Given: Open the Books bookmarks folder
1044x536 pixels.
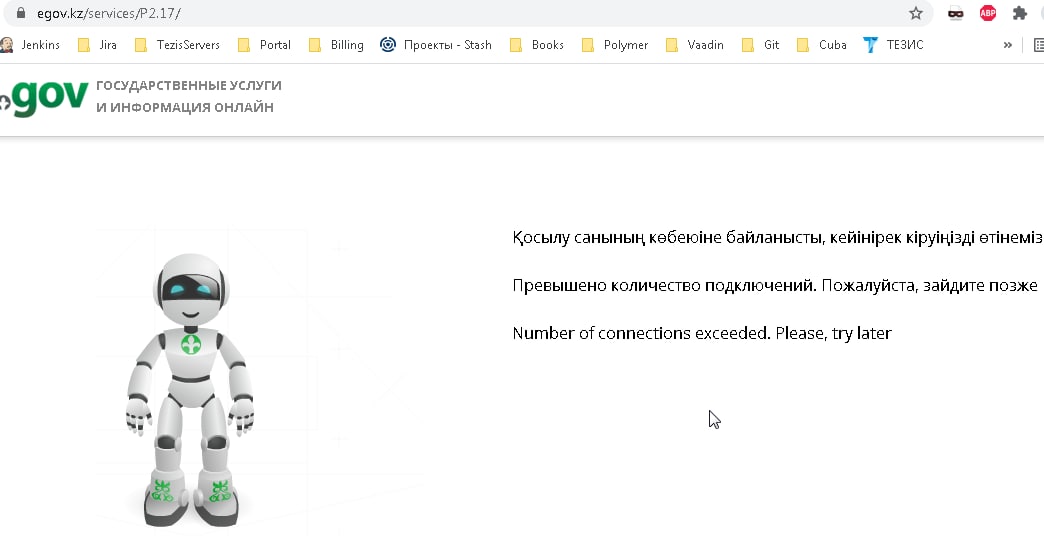Looking at the screenshot, I should point(537,45).
